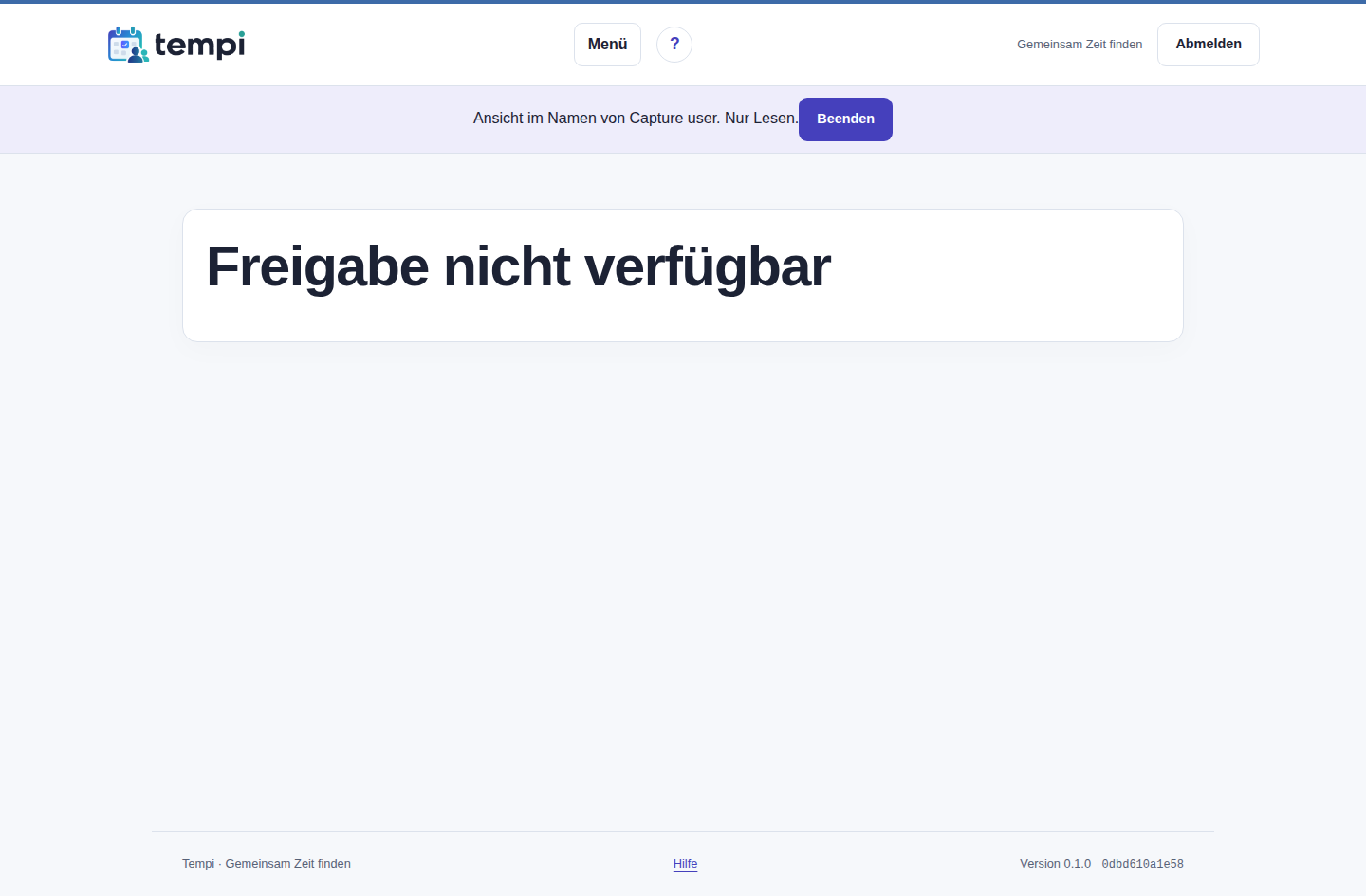The image size is (1366, 896).
Task: Click the header tagline Gemeinsam Zeit finden
Action: tap(1080, 45)
